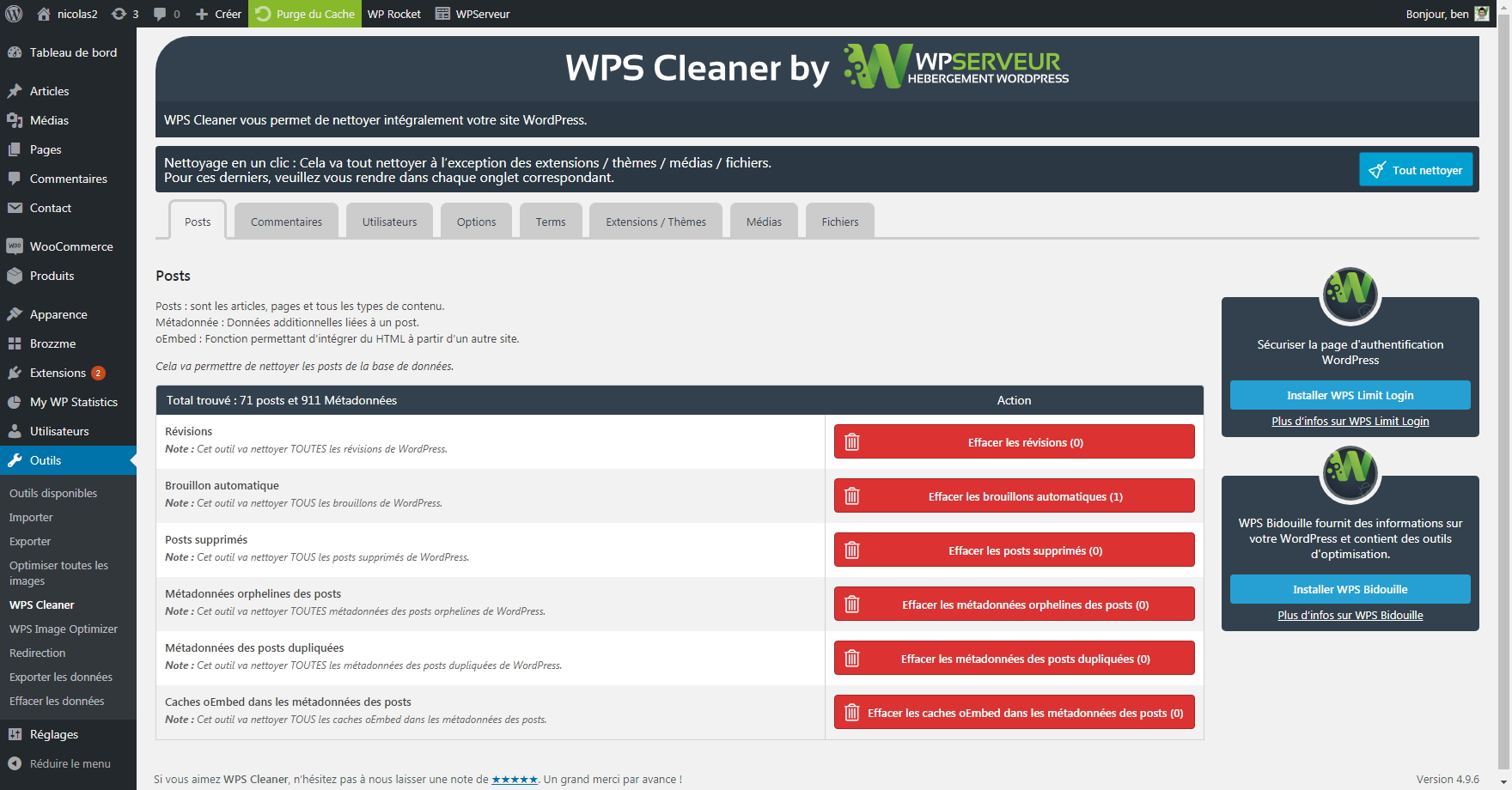Viewport: 1512px width, 790px height.
Task: Open Effacer les données submenu item
Action: click(57, 701)
